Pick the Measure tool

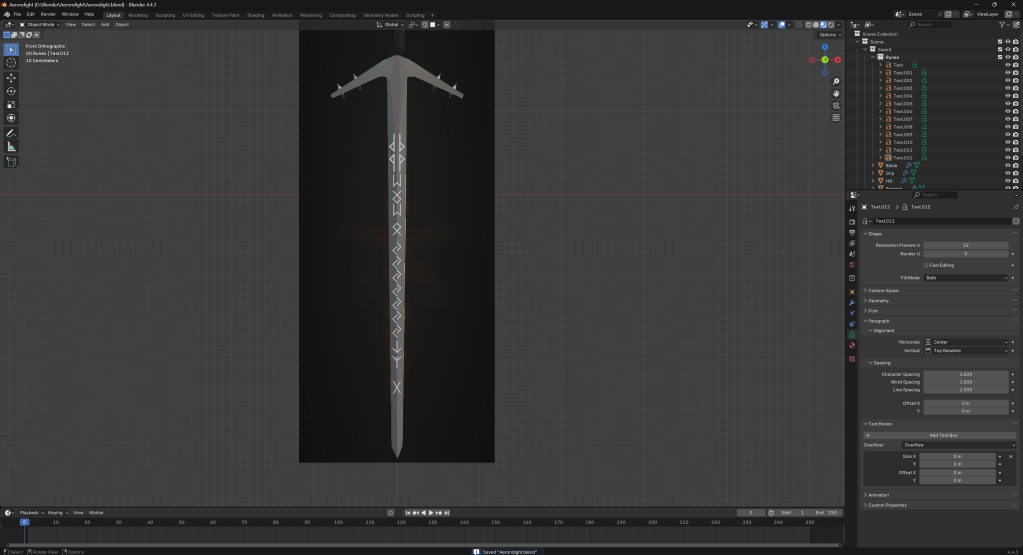click(11, 146)
